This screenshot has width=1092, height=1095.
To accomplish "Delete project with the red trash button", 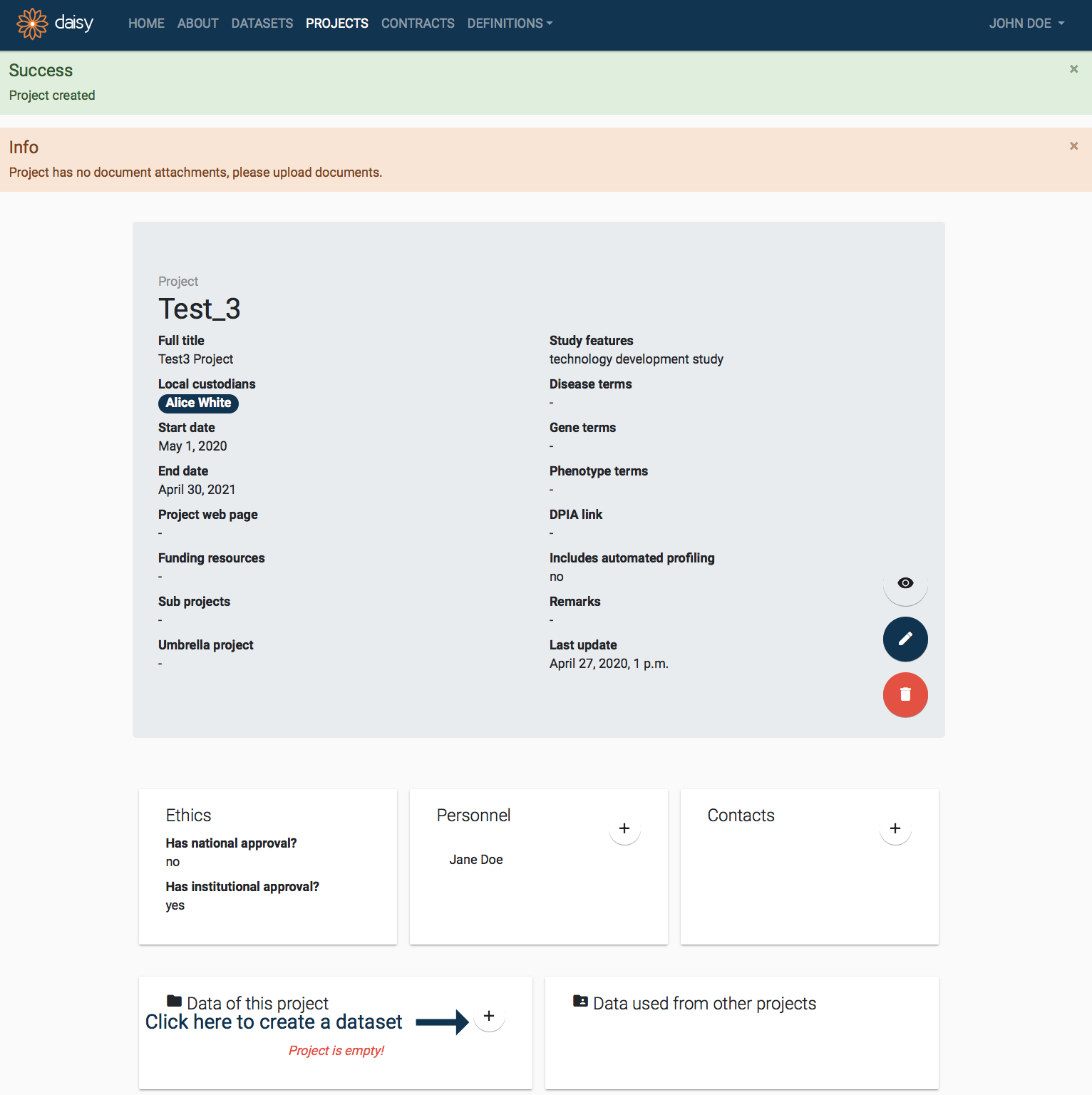I will [x=905, y=694].
